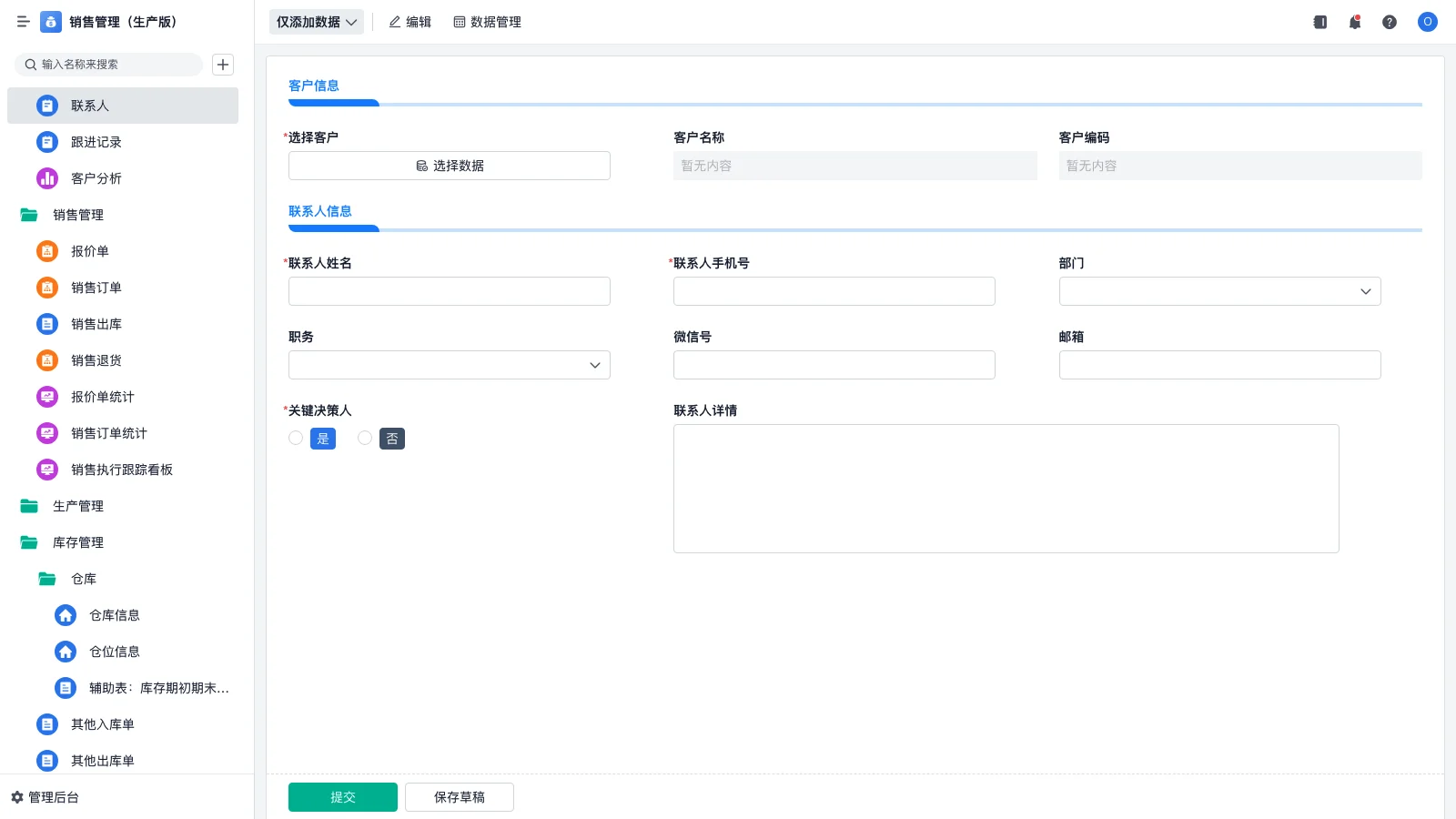This screenshot has width=1456, height=819.
Task: Select 否 for 关键决策人
Action: 391,438
